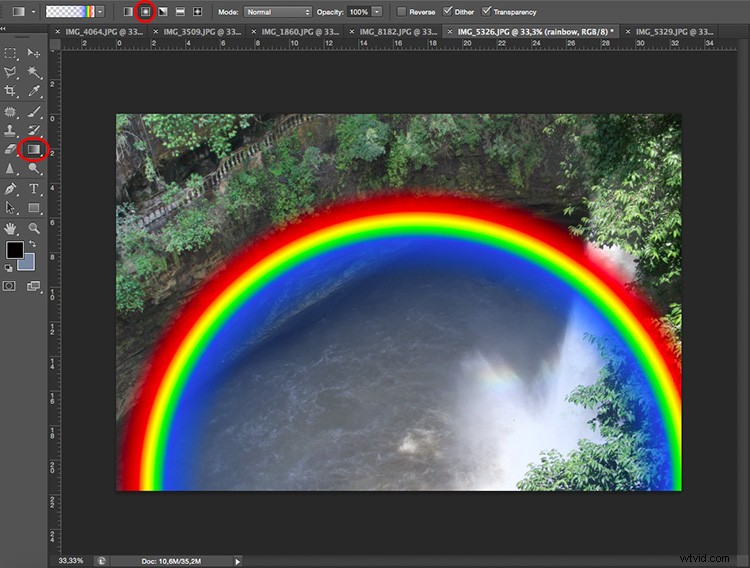Select the Eraser tool
This screenshot has height=568, width=750.
coord(10,149)
